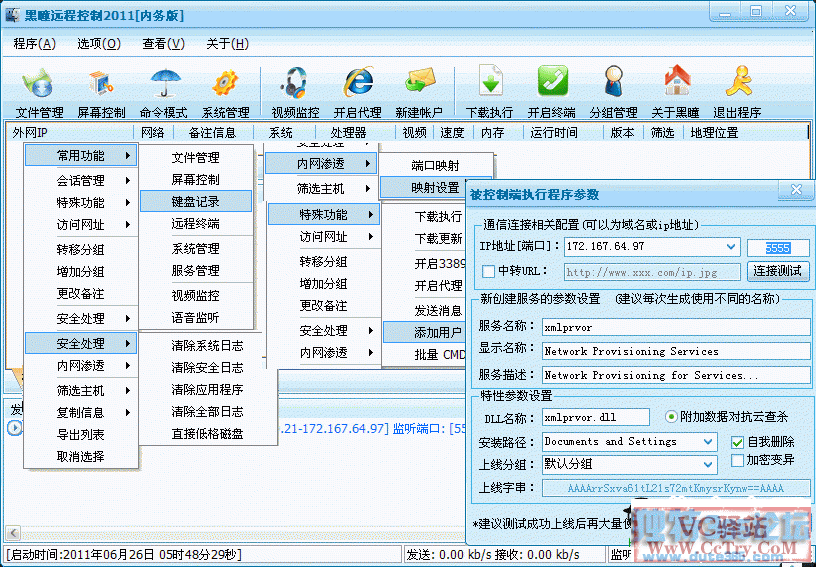Select the 语音监听 submenu entry
This screenshot has height=567, width=816.
point(196,317)
